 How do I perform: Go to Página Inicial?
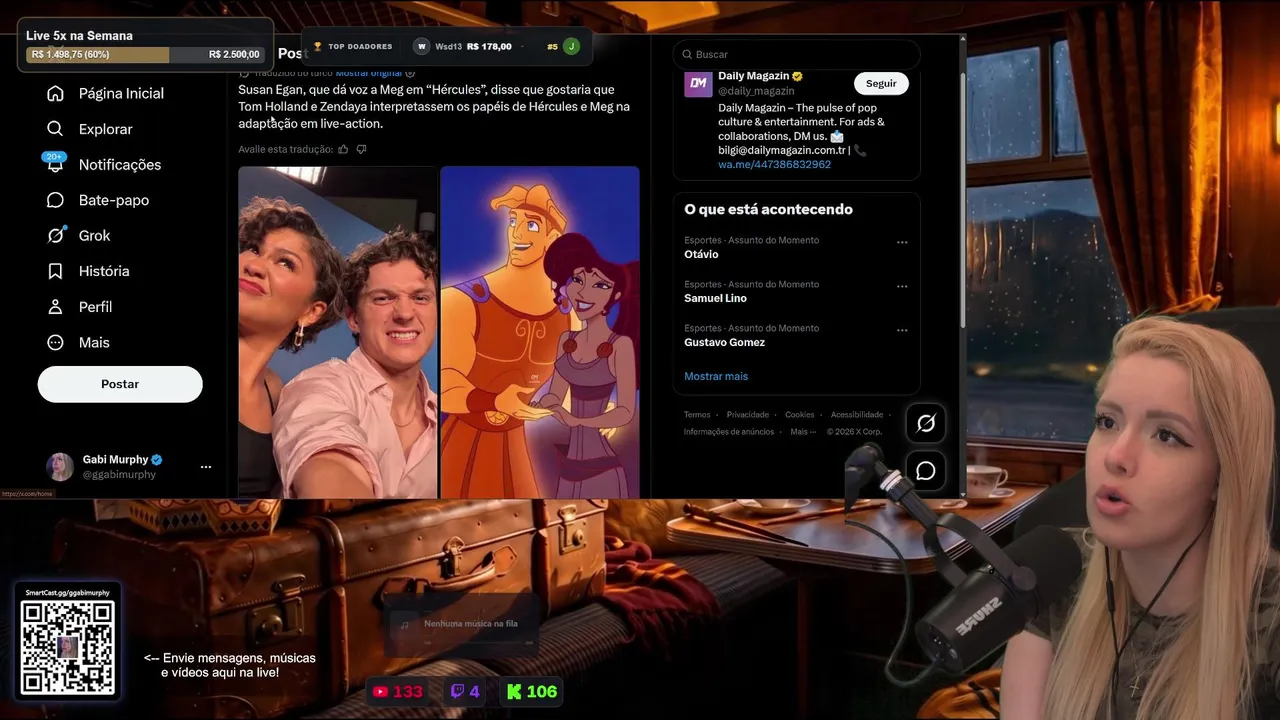pyautogui.click(x=121, y=93)
